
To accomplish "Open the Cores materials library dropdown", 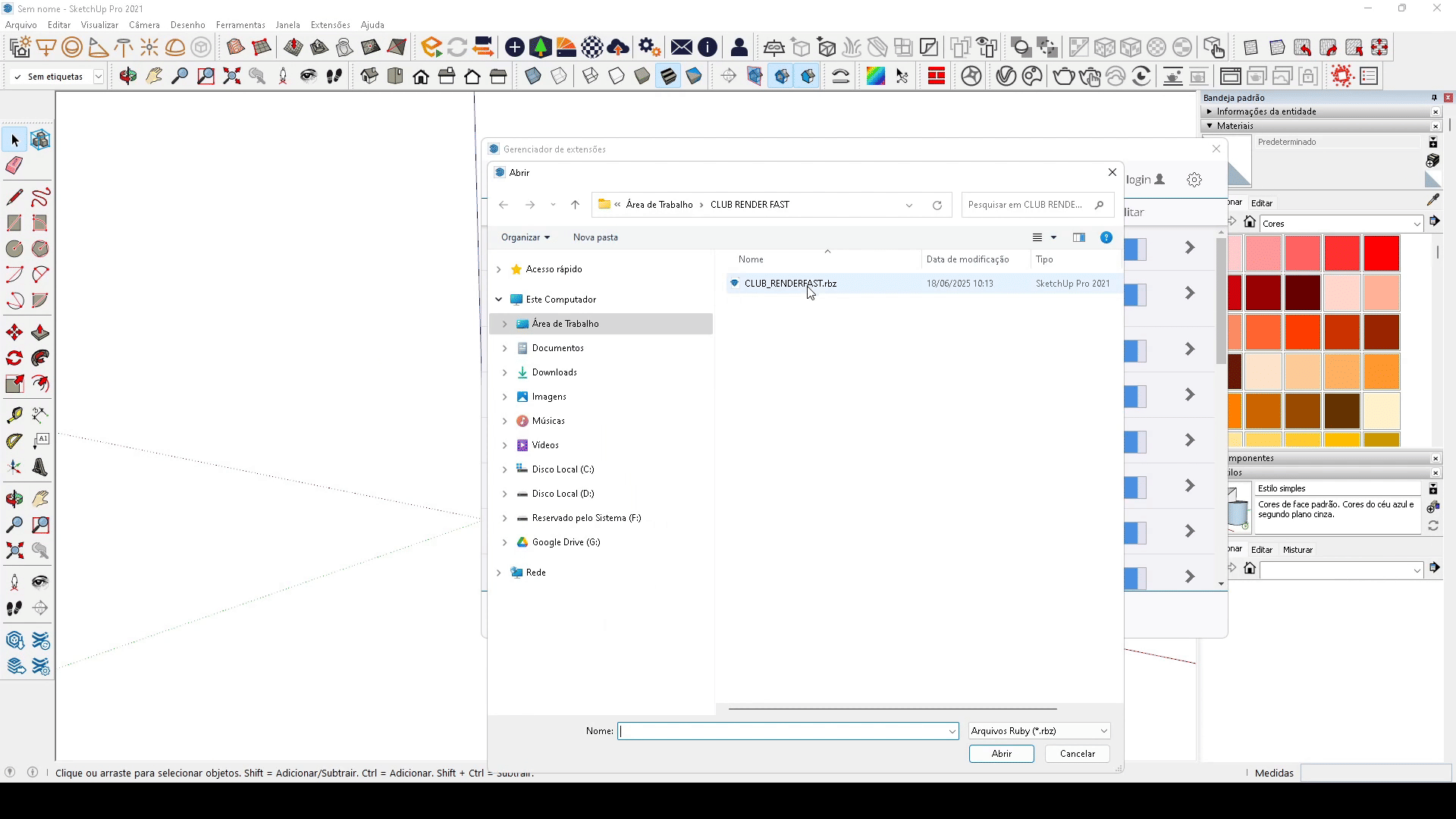I will tap(1341, 224).
